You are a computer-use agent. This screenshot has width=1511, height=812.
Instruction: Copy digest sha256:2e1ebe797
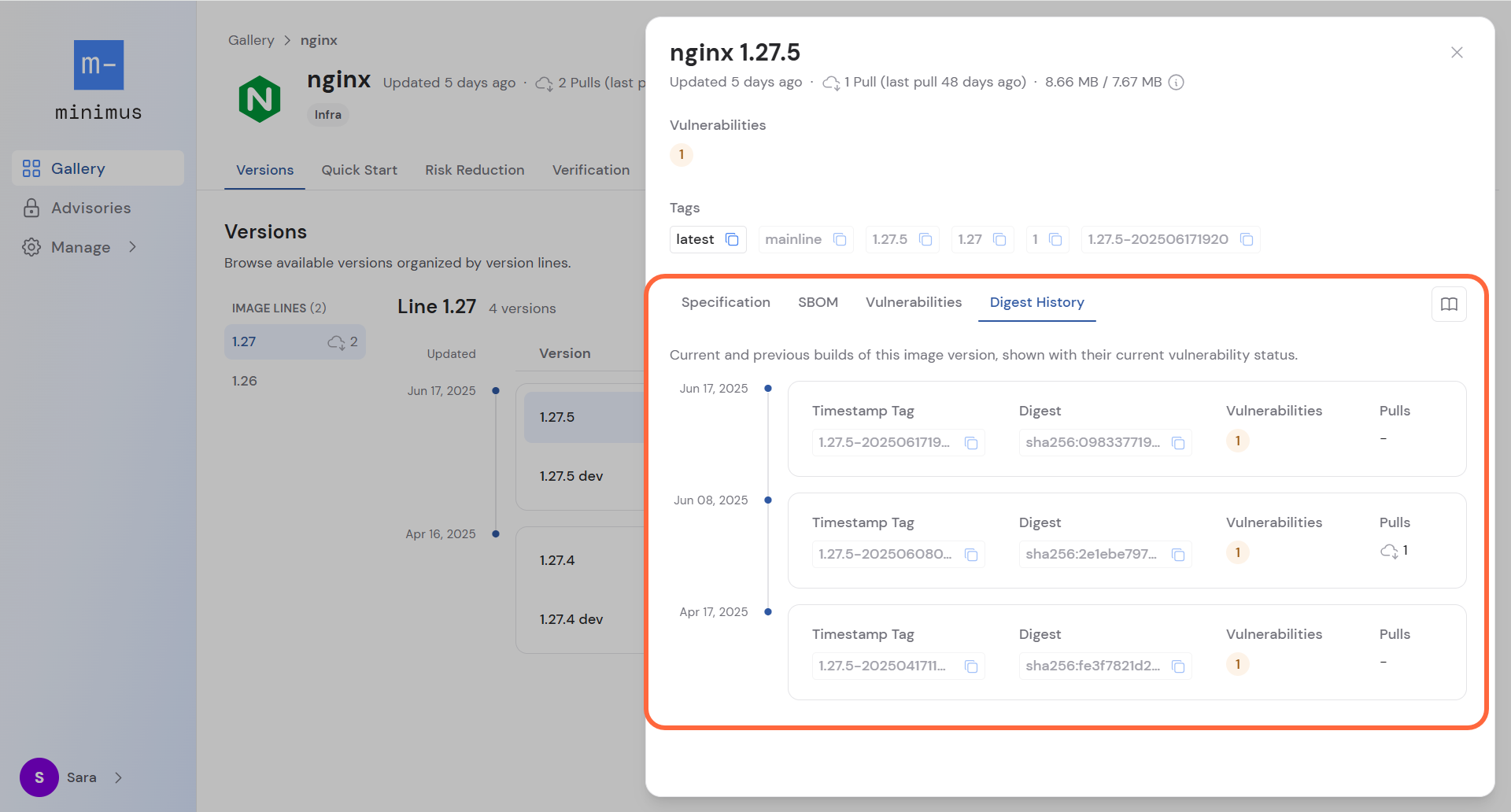(x=1178, y=555)
